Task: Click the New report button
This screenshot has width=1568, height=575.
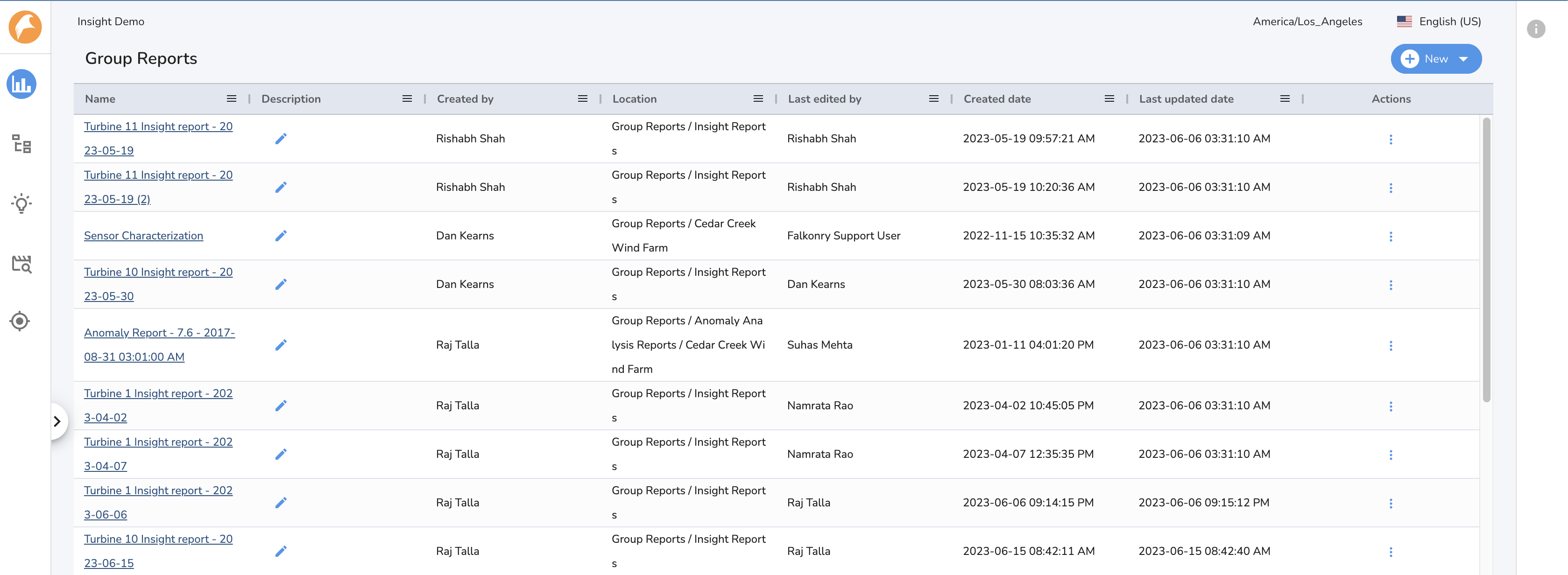Action: click(1435, 59)
